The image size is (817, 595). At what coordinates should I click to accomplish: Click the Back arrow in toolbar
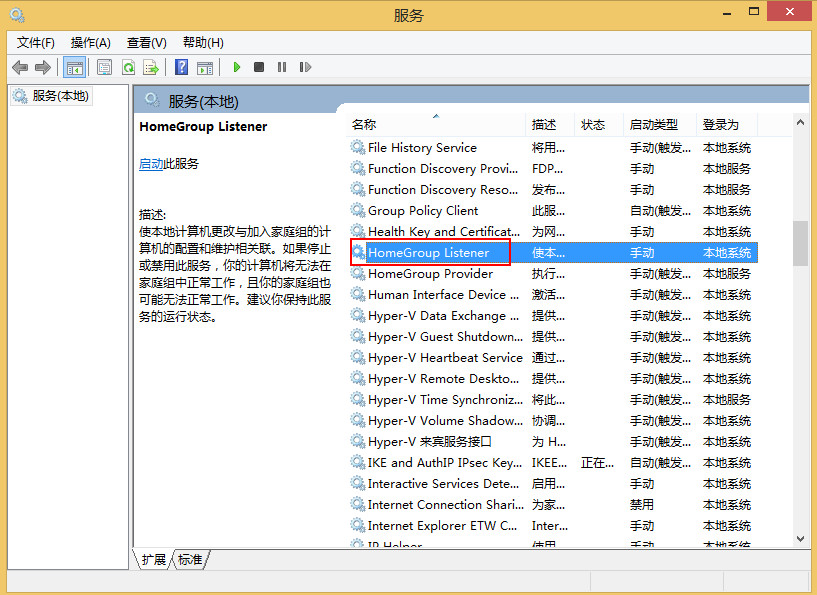pyautogui.click(x=20, y=67)
